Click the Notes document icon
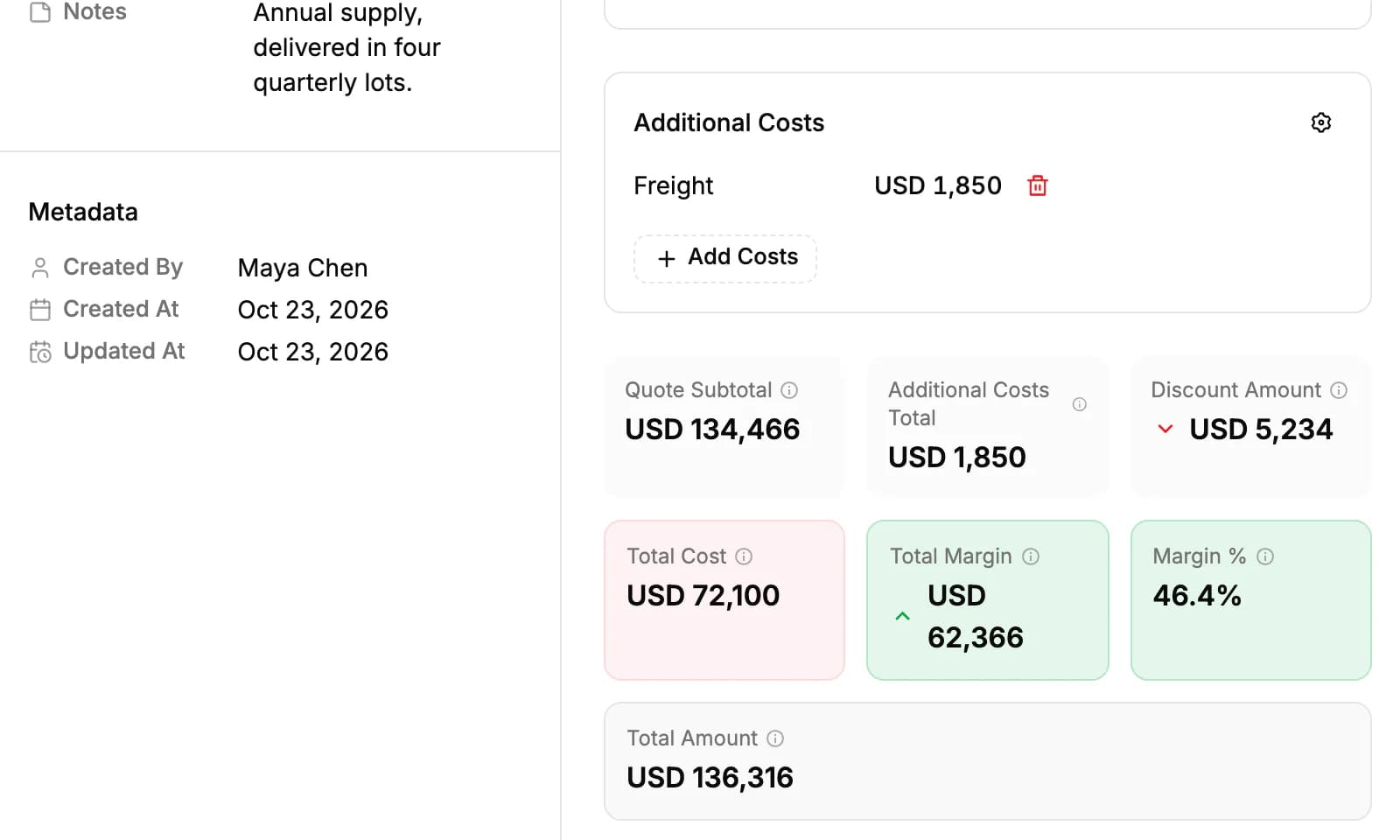The width and height of the screenshot is (1400, 840). click(40, 11)
